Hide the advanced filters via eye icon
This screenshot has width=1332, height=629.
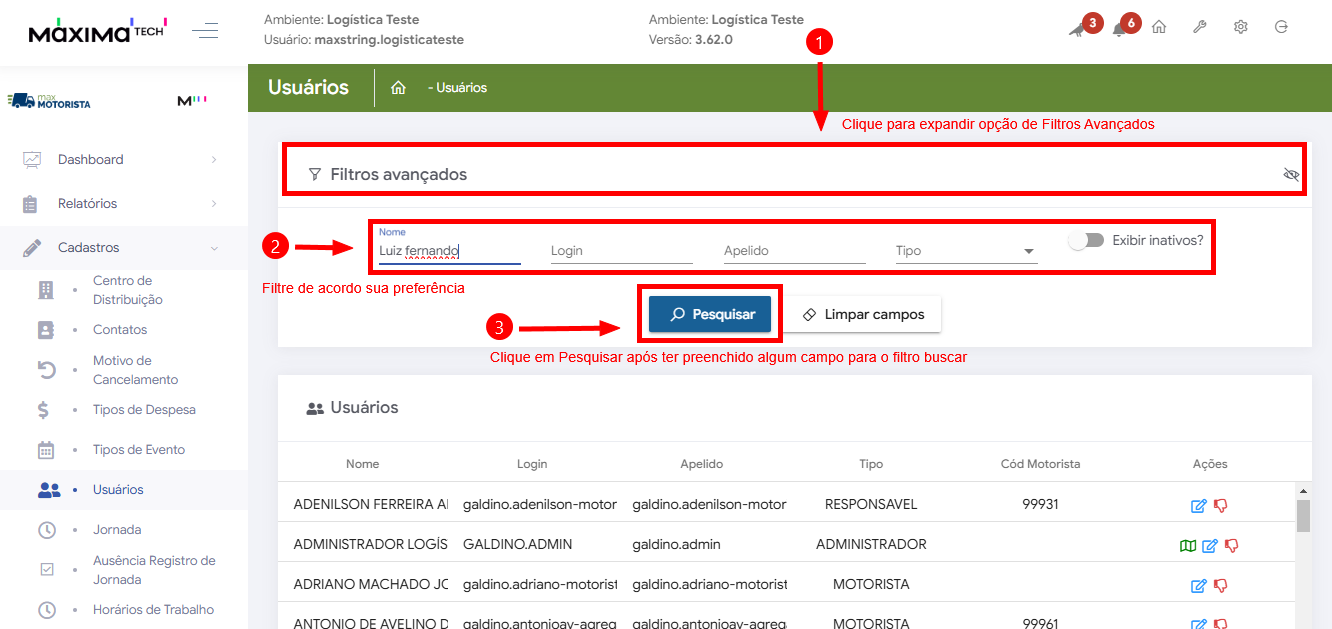click(x=1291, y=175)
